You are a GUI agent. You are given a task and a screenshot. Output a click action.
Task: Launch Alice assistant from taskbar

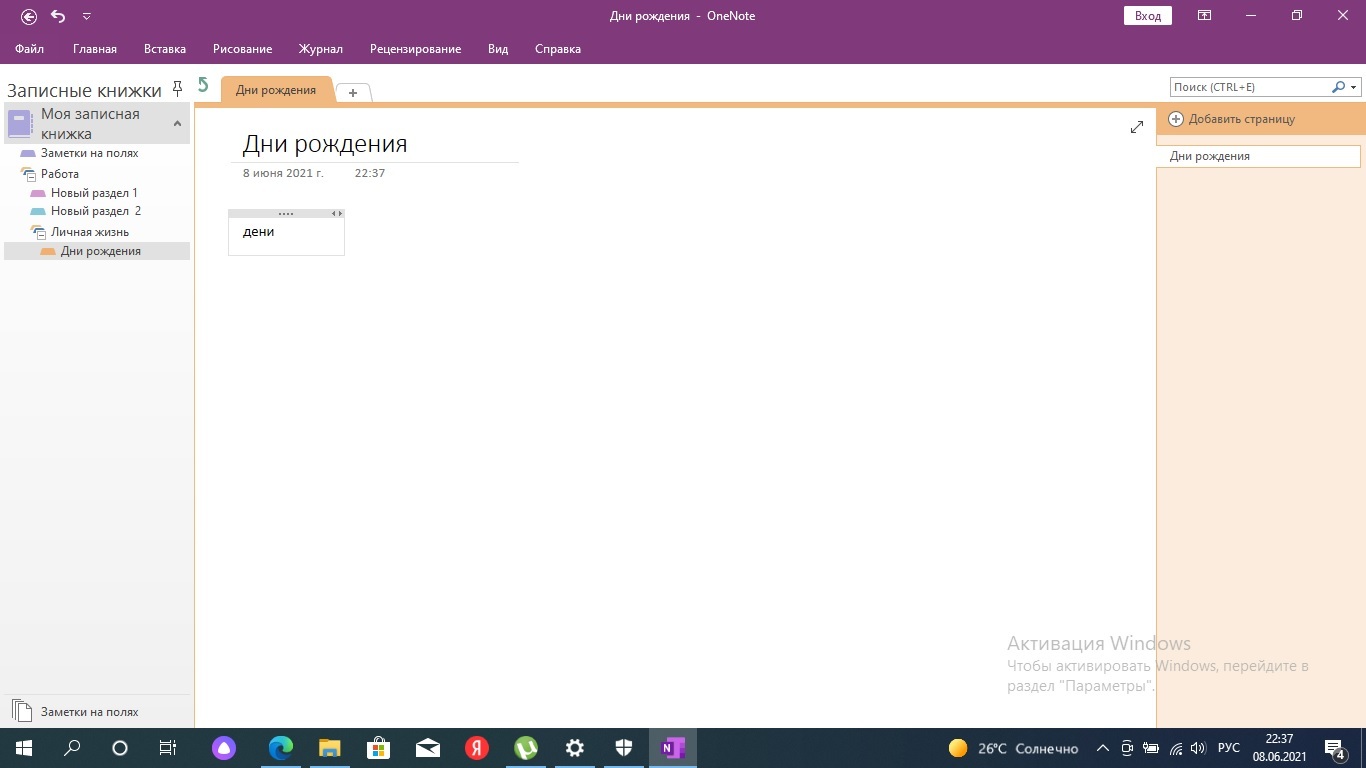(x=224, y=748)
